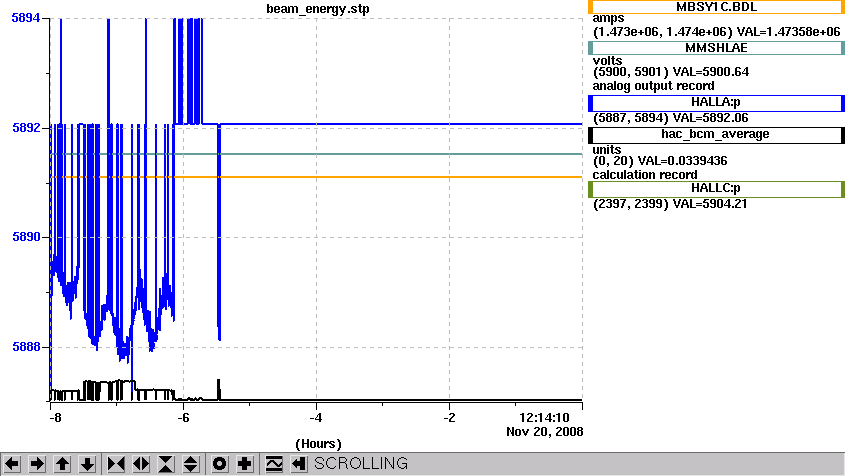Click the 'calculation record' description

coord(645,175)
